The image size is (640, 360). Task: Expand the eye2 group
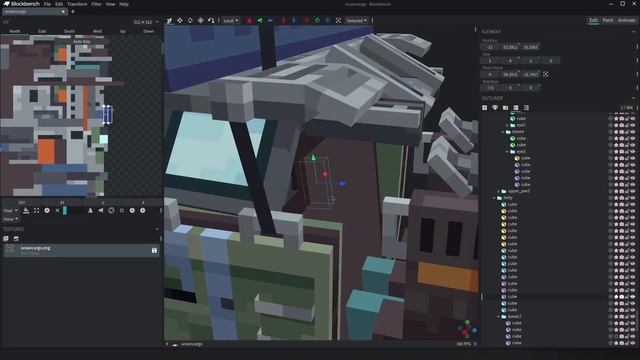[x=507, y=125]
